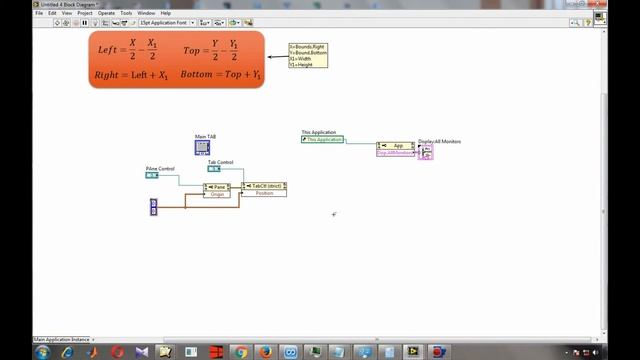Open Firefox from the taskbar

pos(266,352)
